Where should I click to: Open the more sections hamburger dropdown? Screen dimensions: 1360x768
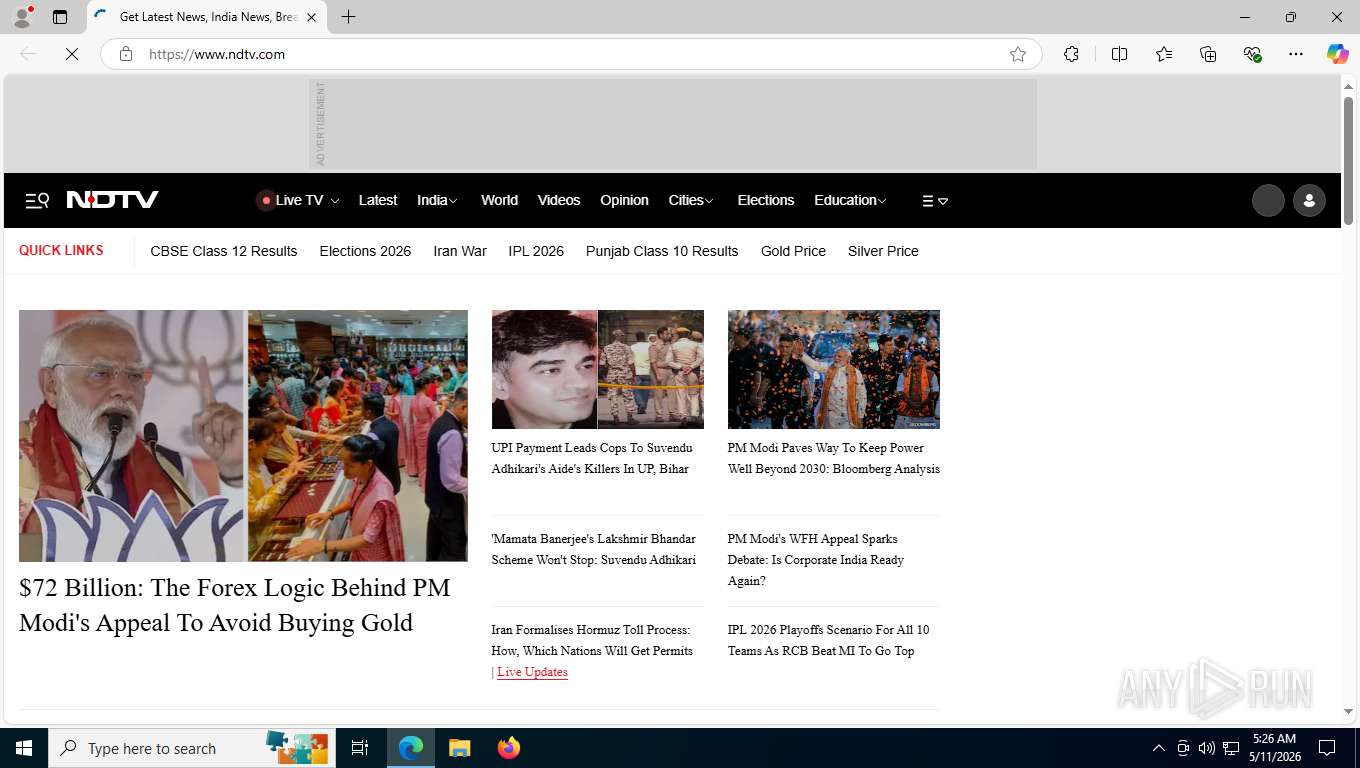click(x=935, y=201)
